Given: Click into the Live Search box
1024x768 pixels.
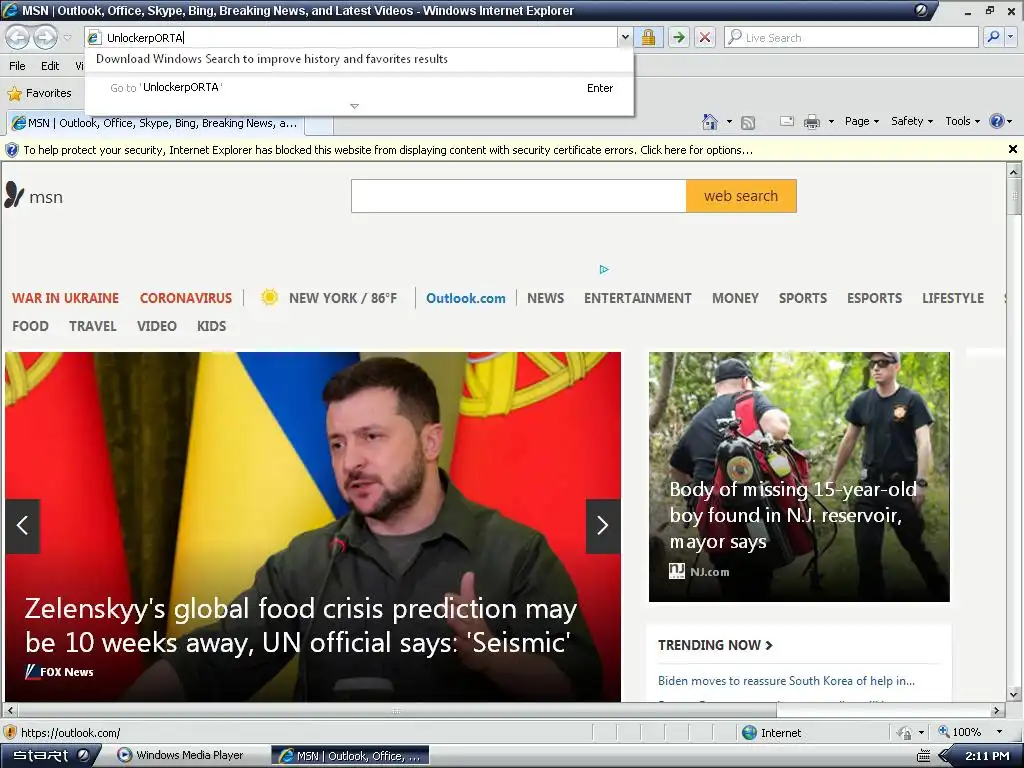Looking at the screenshot, I should 852,37.
